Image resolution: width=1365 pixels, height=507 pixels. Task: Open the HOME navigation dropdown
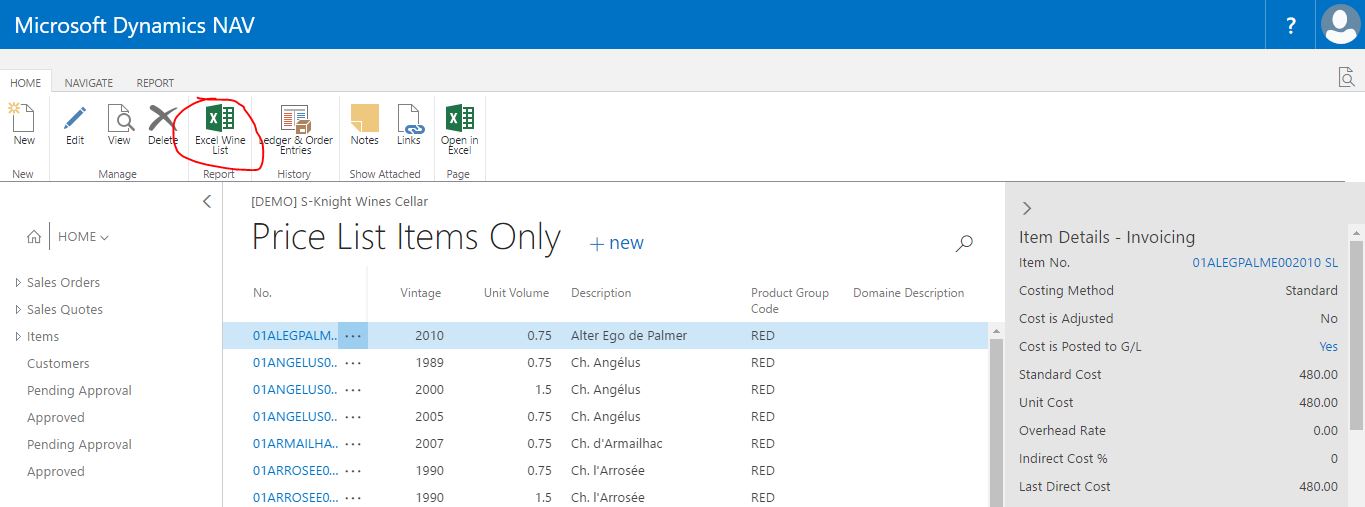tap(84, 237)
